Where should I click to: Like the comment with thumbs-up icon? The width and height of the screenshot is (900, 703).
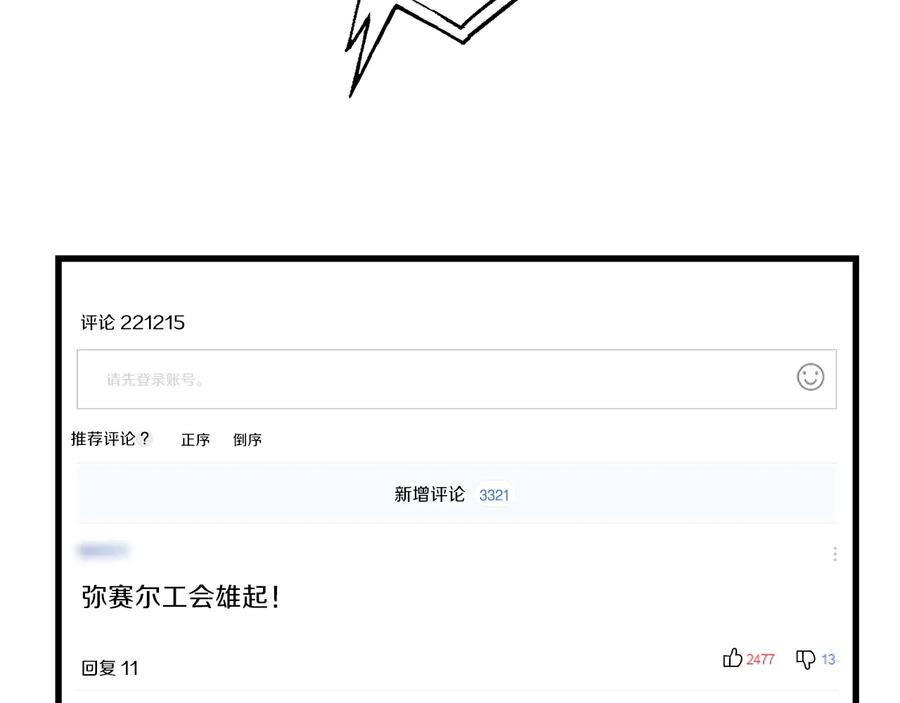click(732, 658)
